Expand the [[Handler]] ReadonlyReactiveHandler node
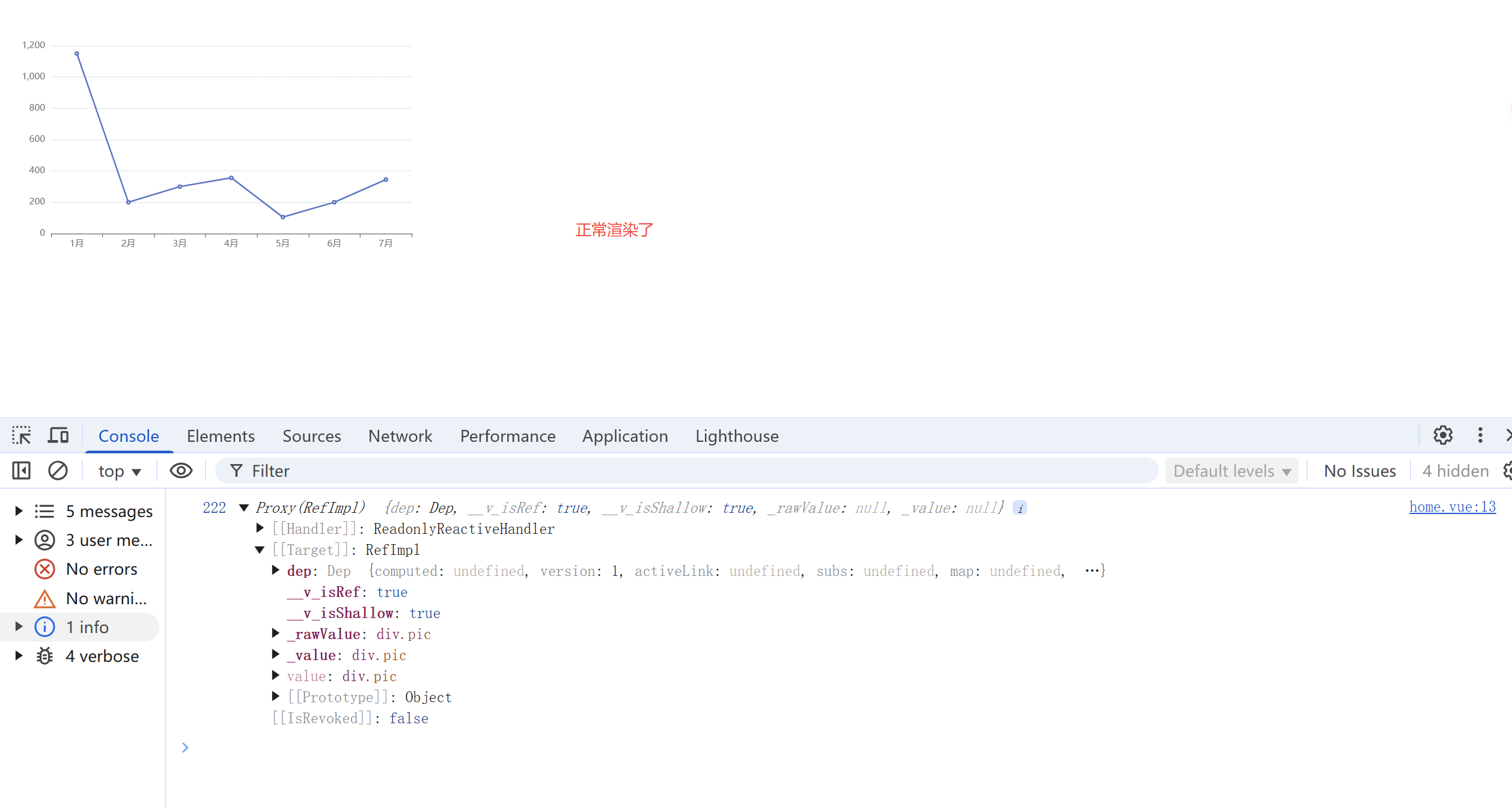Viewport: 1512px width, 808px height. pyautogui.click(x=260, y=529)
